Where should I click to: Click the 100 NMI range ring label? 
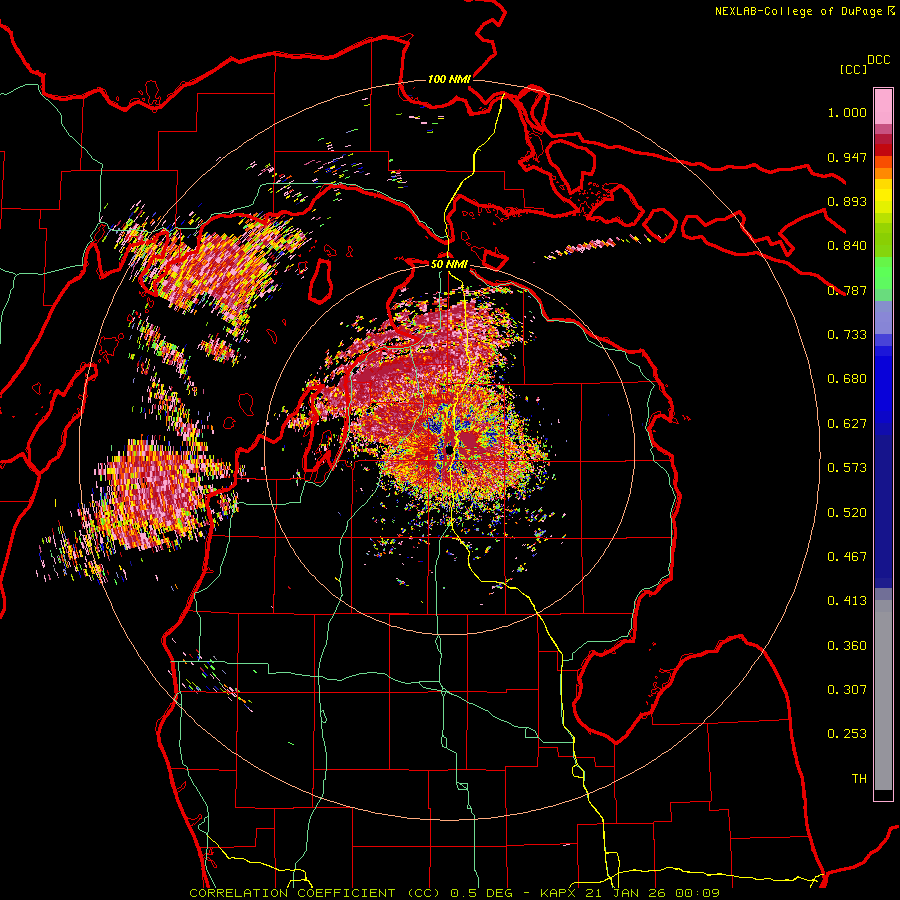tap(449, 79)
